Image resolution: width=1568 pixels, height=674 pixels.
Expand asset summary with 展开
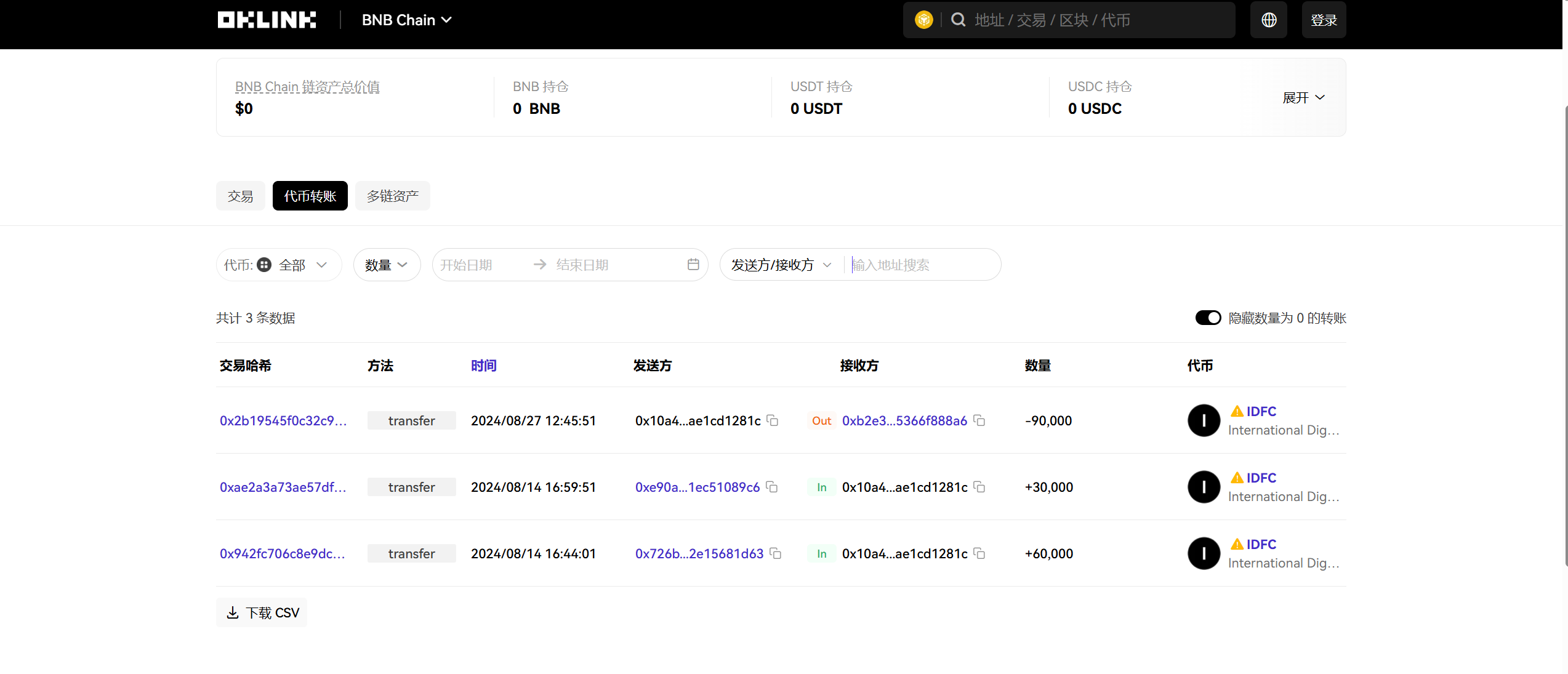click(x=1303, y=98)
